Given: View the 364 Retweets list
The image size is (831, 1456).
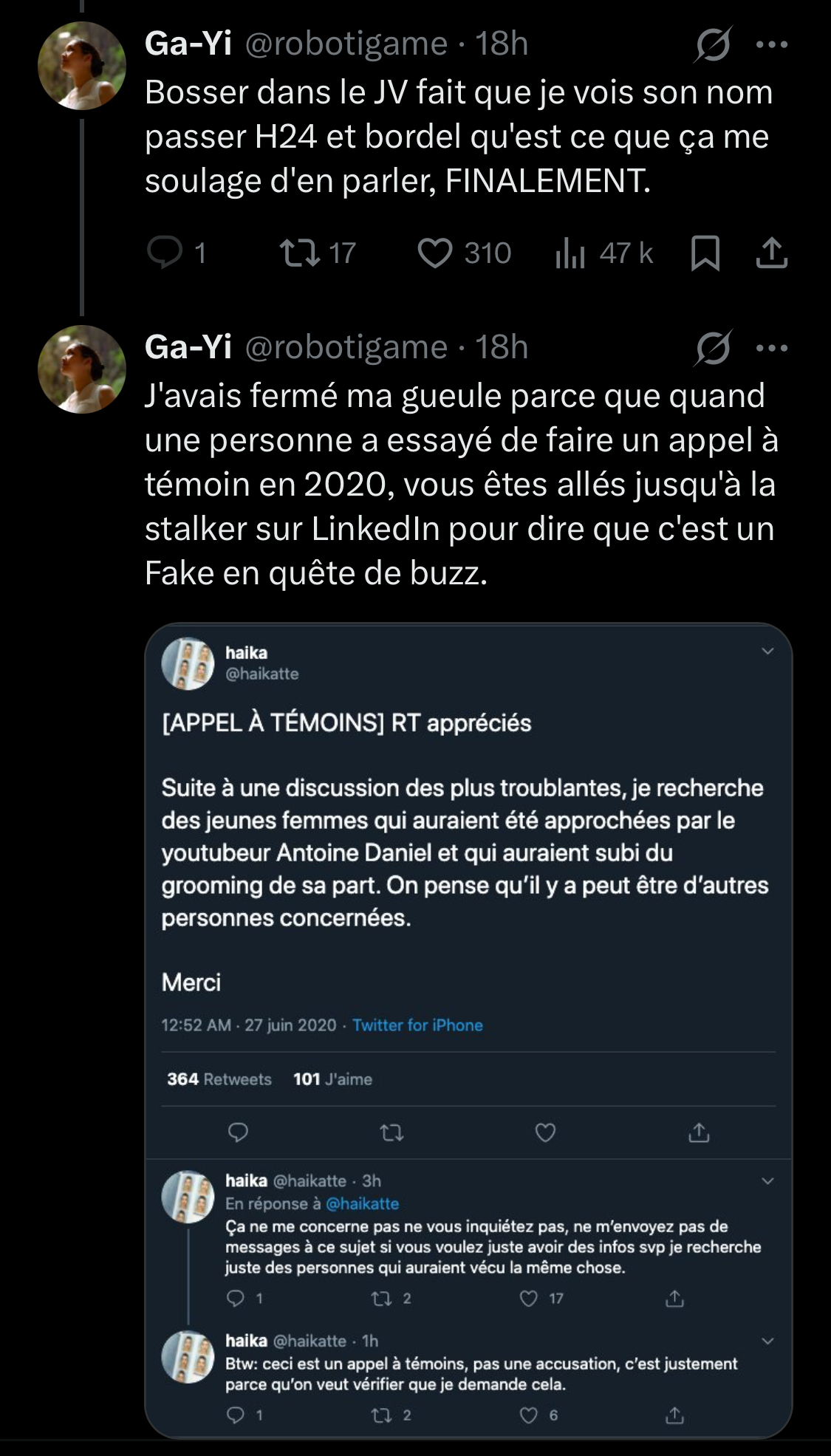Looking at the screenshot, I should click(219, 1079).
